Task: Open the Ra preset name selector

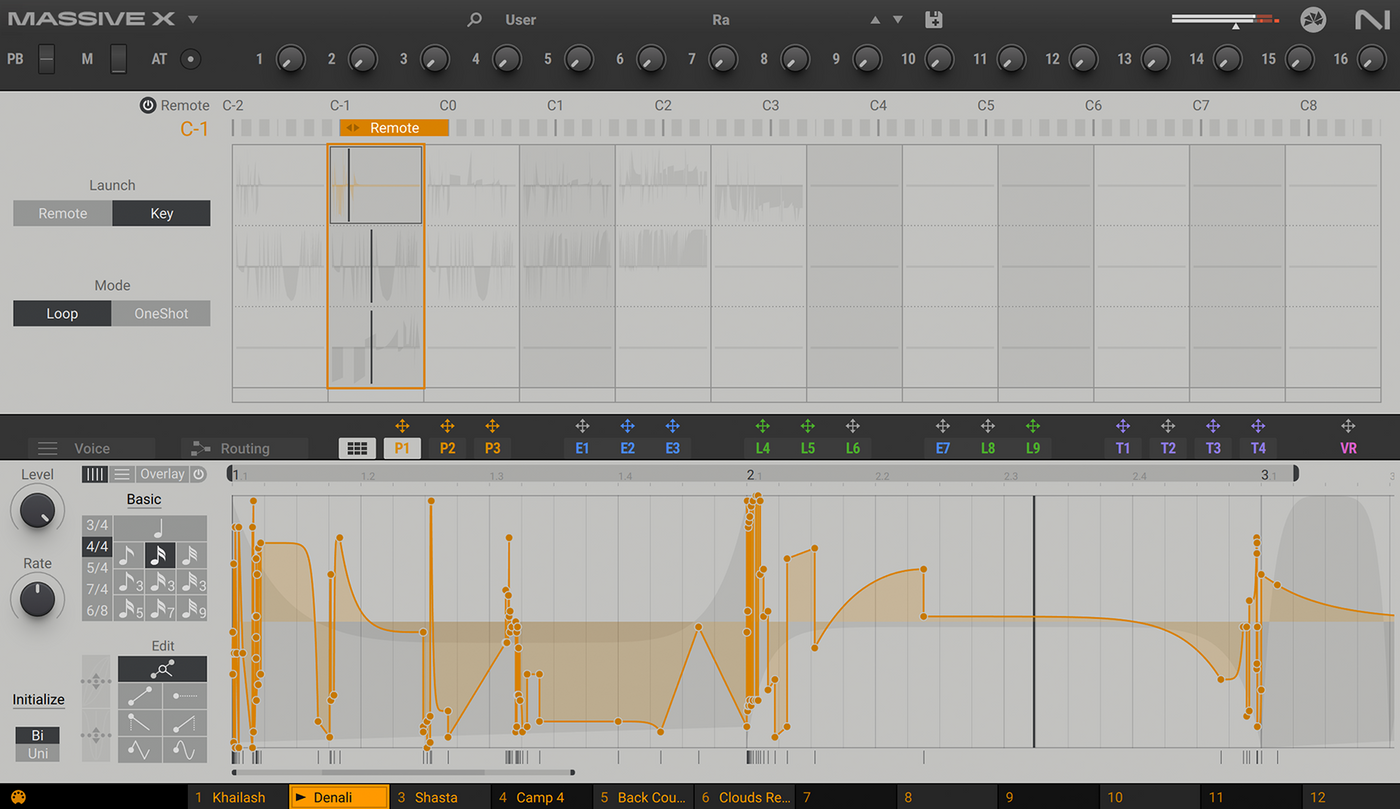Action: (x=721, y=20)
